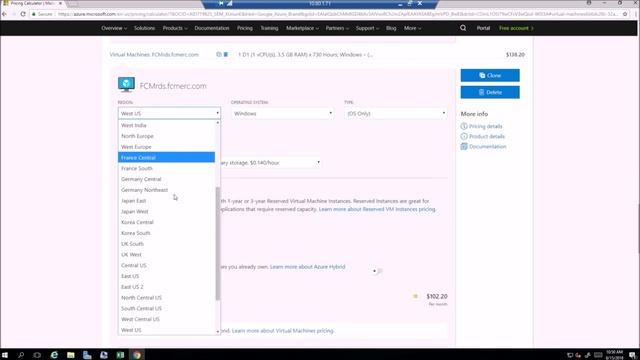Open the Type dropdown showing OS Only

click(396, 113)
